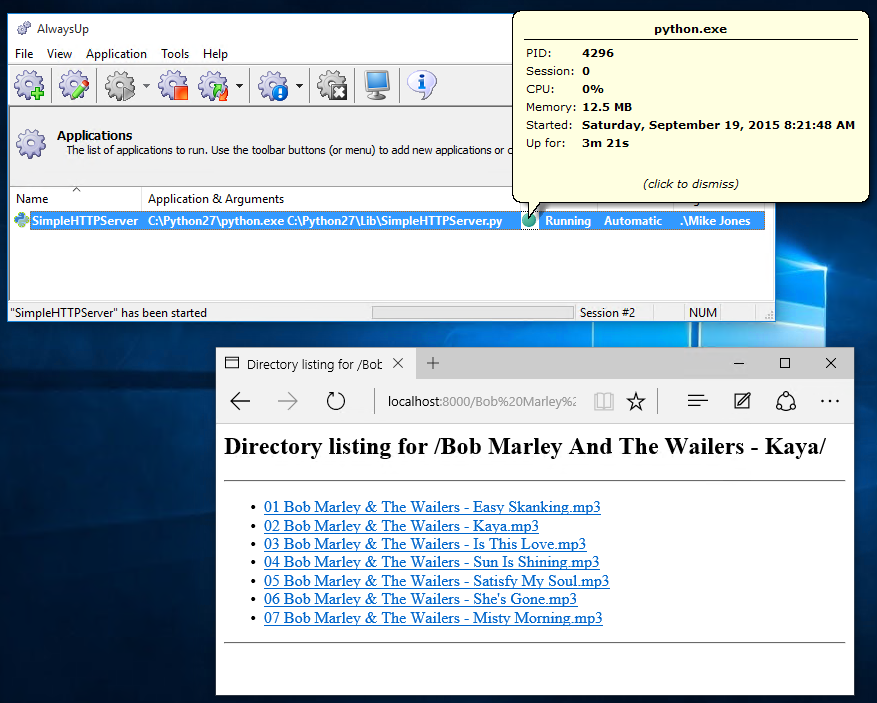Select the SimpleHTTPServer application row
Screen dimensions: 877x703
click(389, 220)
